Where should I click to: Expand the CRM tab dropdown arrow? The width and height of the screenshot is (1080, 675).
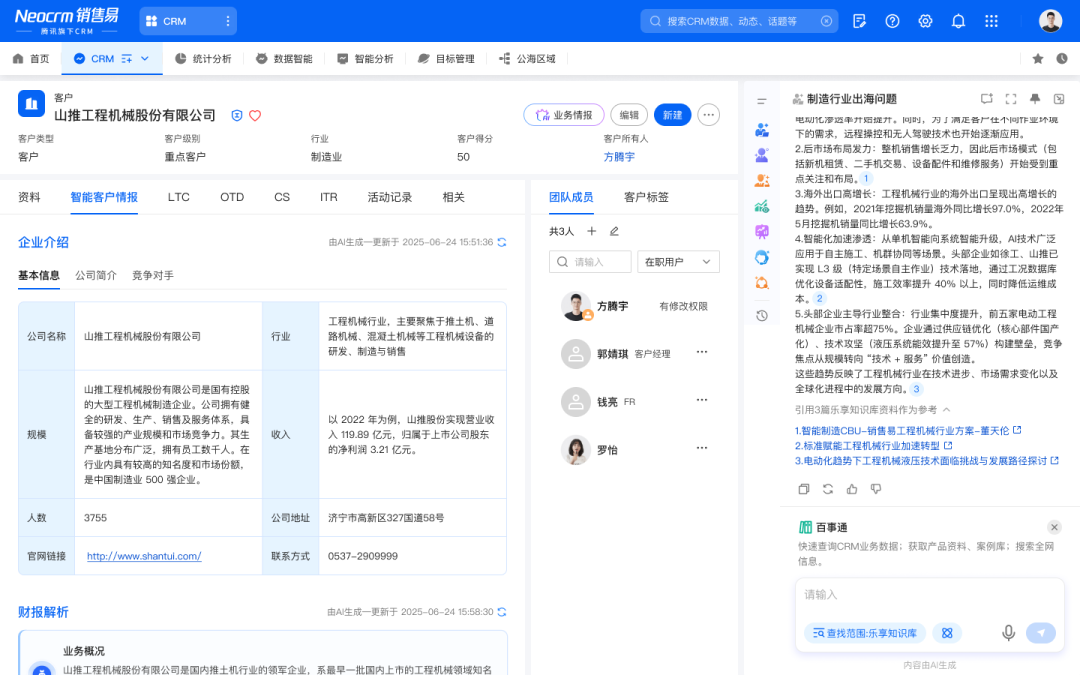[145, 59]
